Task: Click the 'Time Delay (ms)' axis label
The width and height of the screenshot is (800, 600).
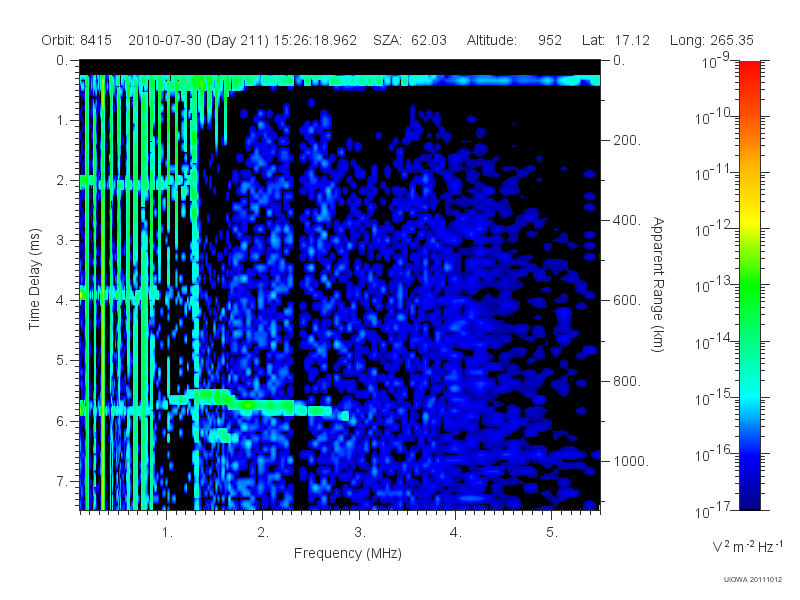Action: pyautogui.click(x=34, y=279)
